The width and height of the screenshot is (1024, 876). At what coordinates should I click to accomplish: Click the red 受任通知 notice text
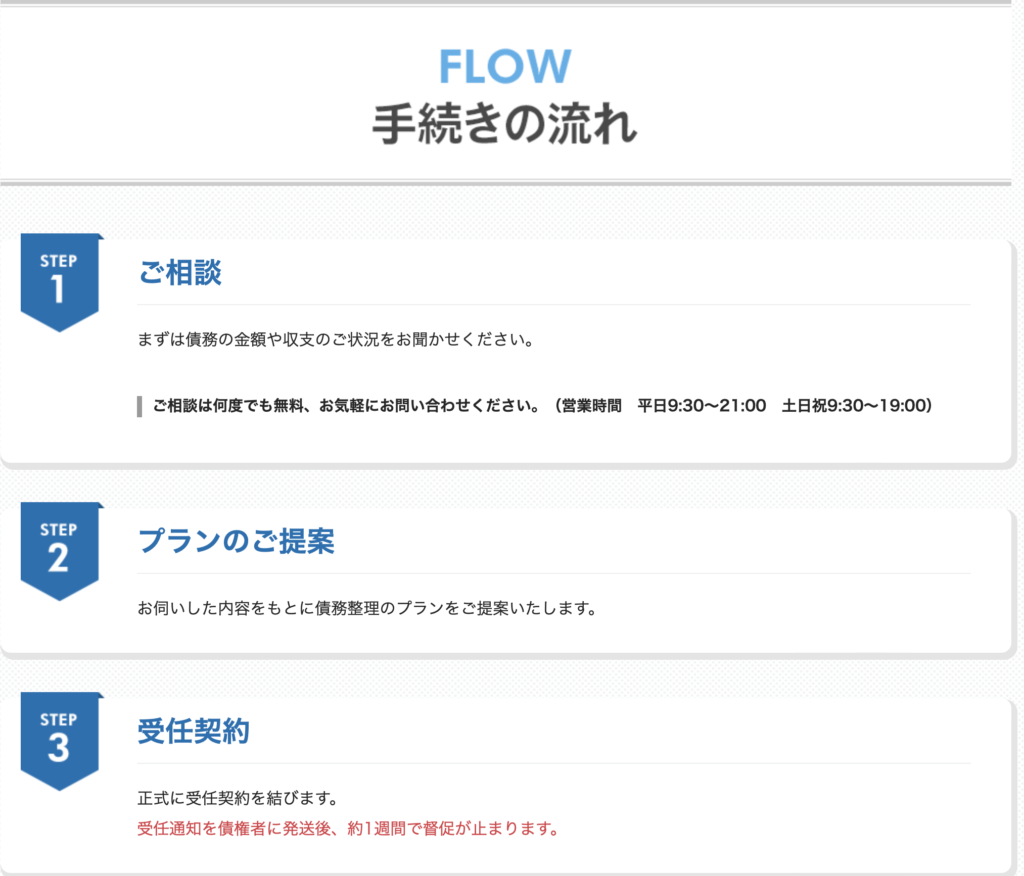point(348,829)
